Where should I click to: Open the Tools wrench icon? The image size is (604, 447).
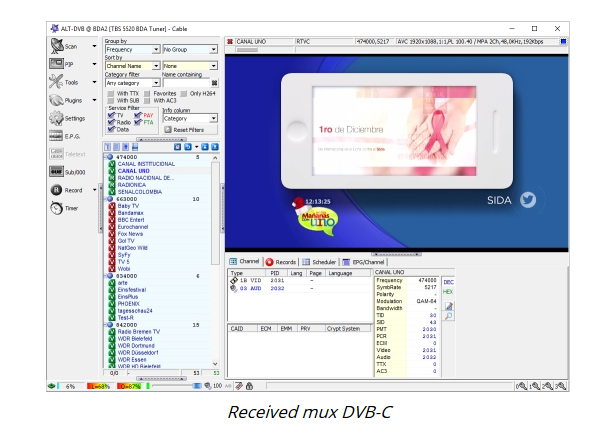click(56, 82)
